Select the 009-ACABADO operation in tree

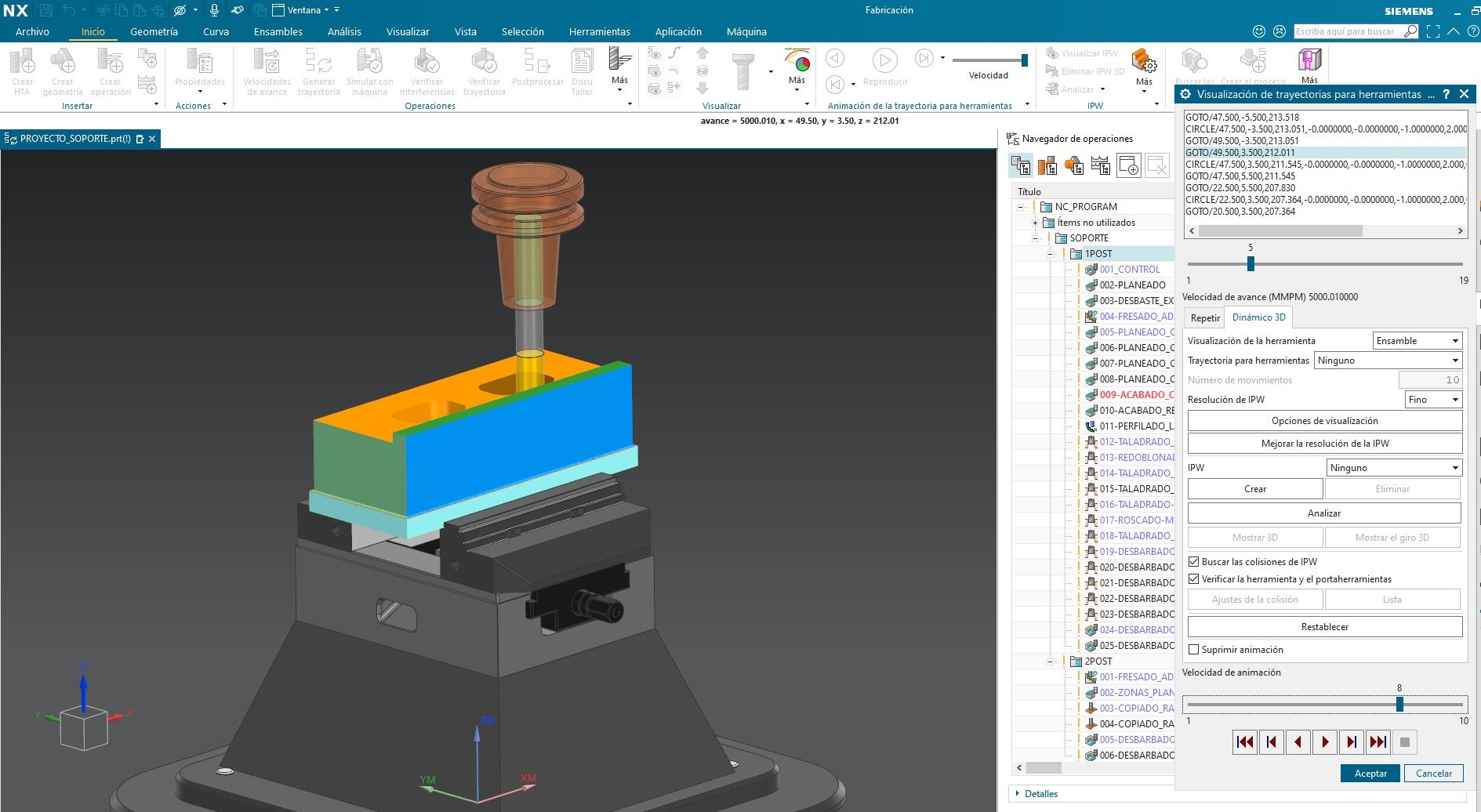[x=1136, y=395]
